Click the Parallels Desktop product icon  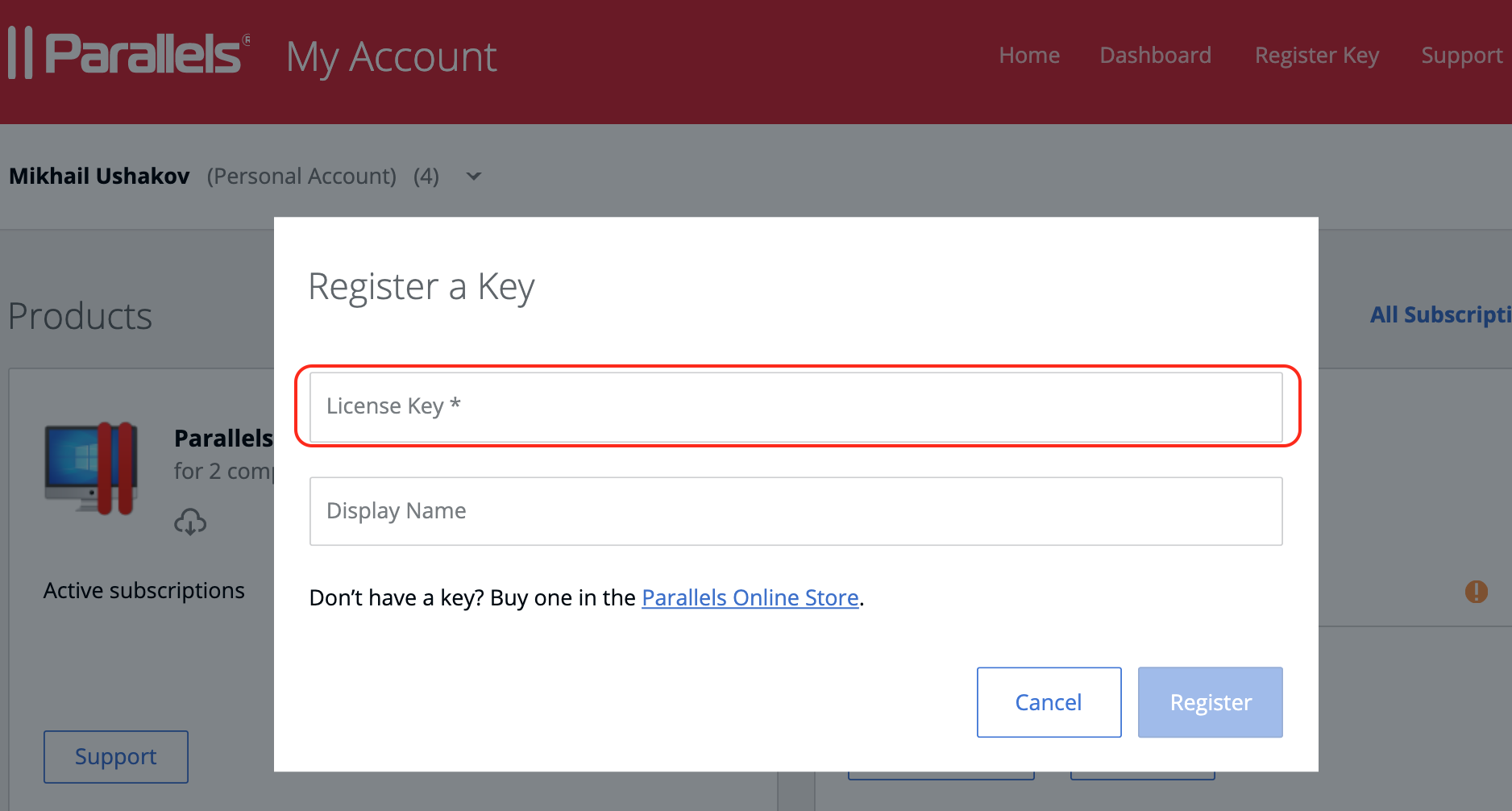91,468
